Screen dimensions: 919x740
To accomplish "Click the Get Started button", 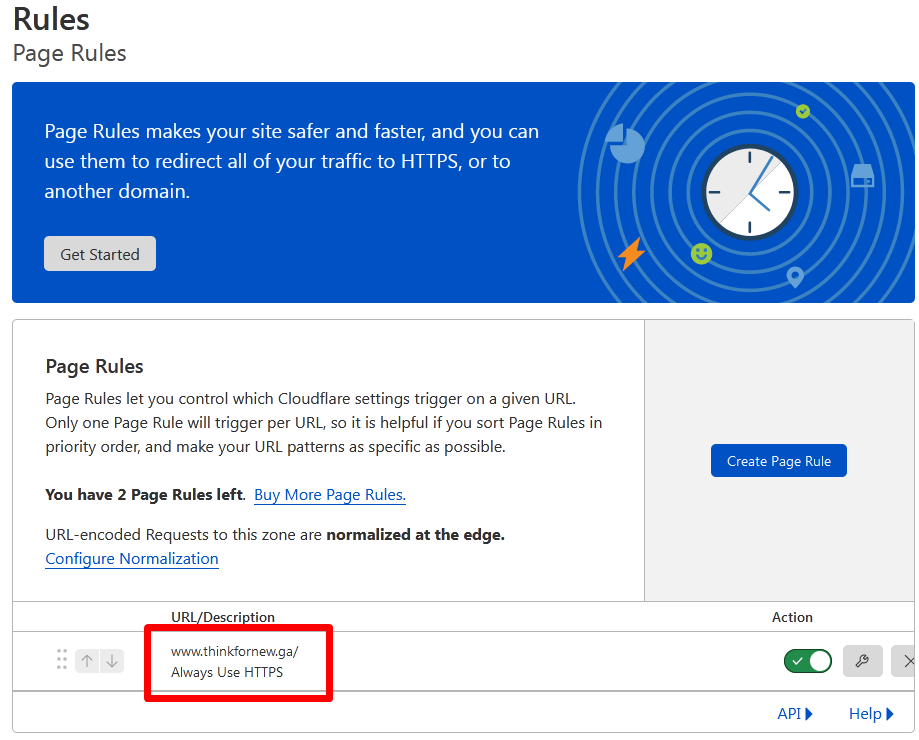I will [x=100, y=254].
